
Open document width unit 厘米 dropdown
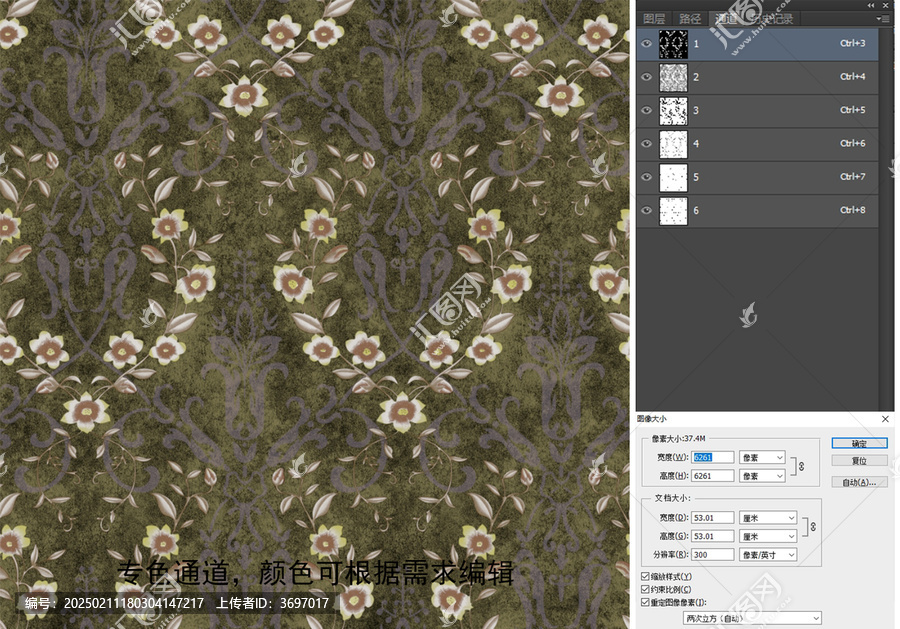point(768,518)
